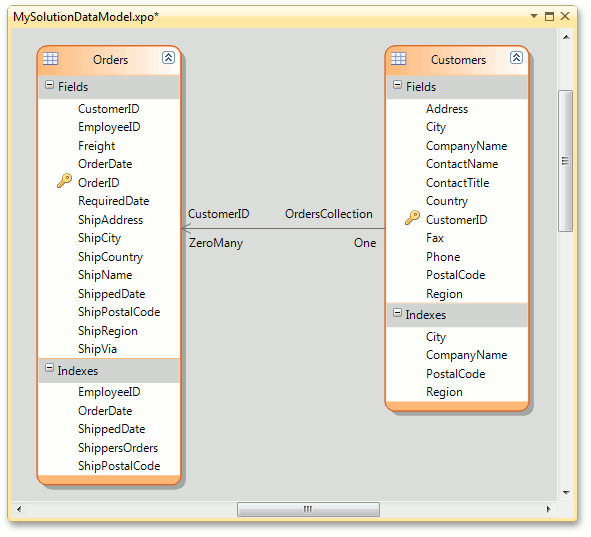
Task: Click the CustomerID relationship end label
Action: pos(219,214)
